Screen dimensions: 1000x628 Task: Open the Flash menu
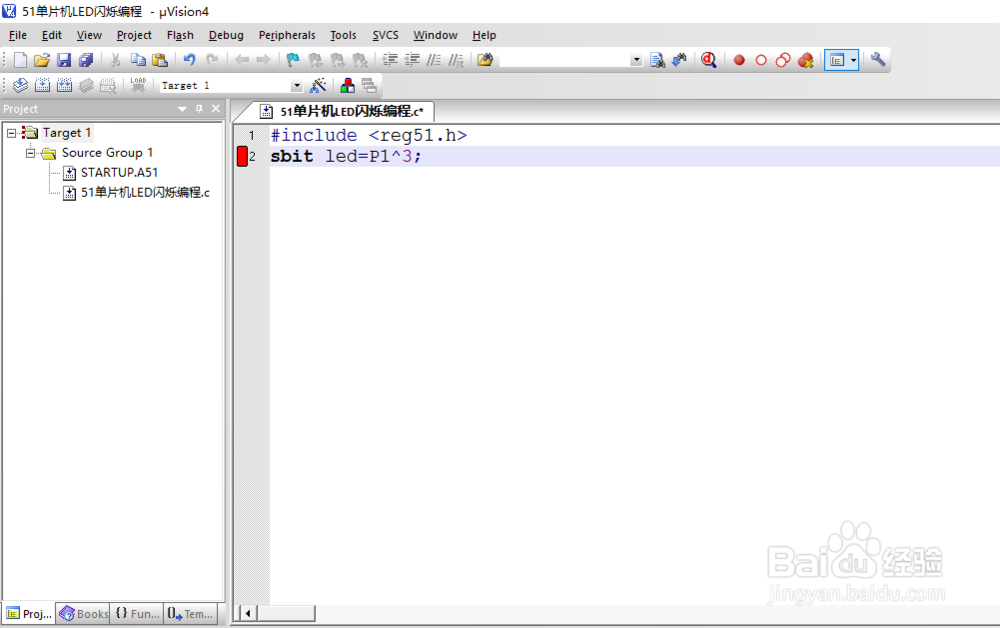pos(180,35)
